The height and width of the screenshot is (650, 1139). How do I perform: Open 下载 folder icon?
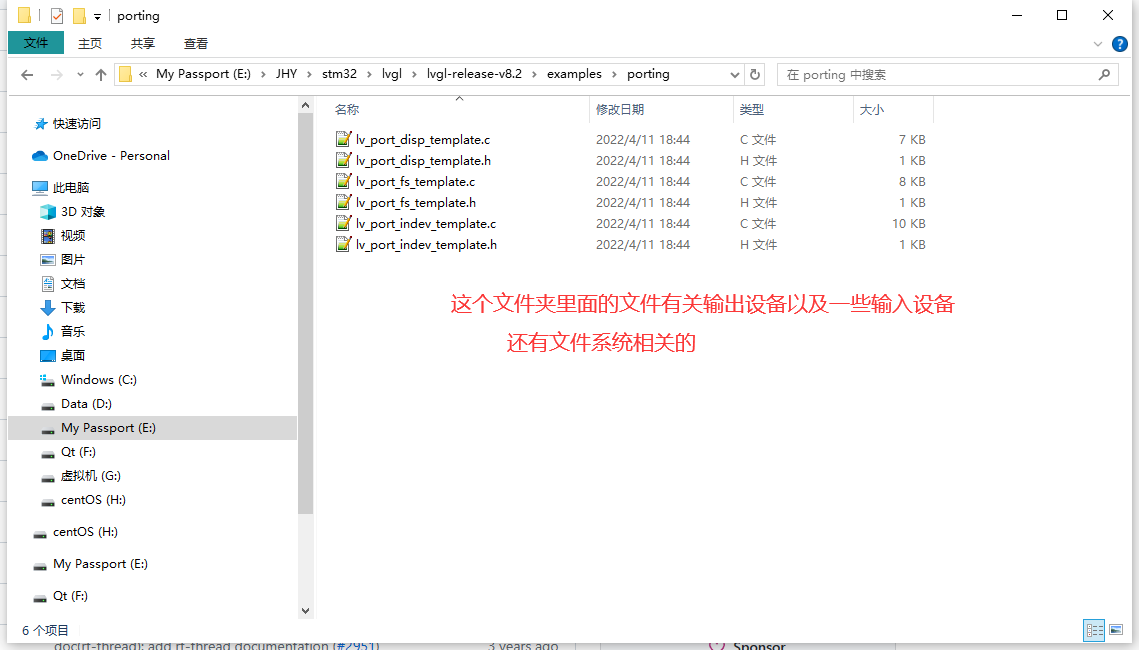pyautogui.click(x=48, y=307)
